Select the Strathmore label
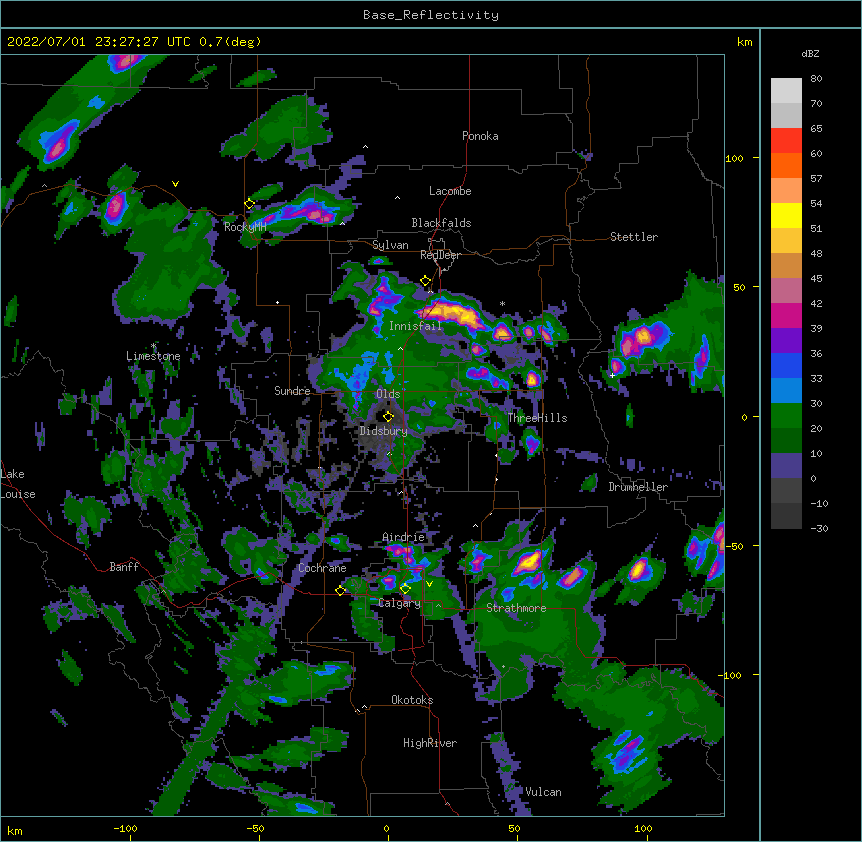The image size is (862, 842). (516, 608)
